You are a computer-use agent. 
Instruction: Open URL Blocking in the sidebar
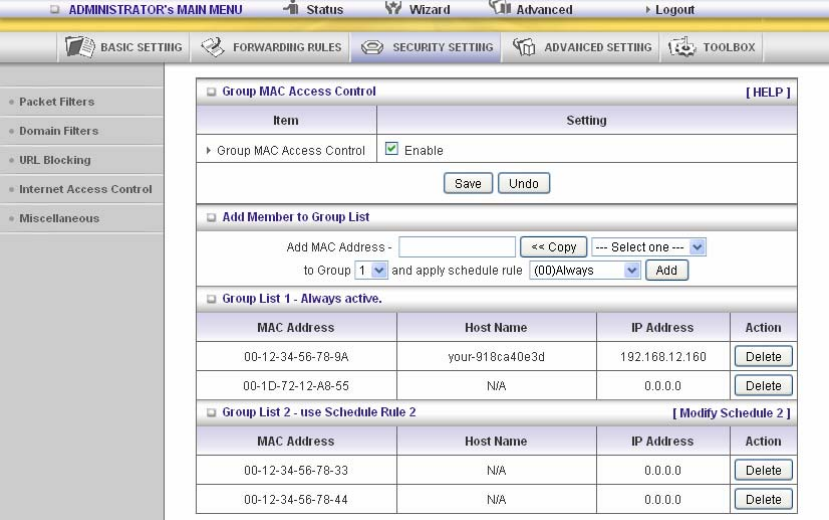(55, 160)
